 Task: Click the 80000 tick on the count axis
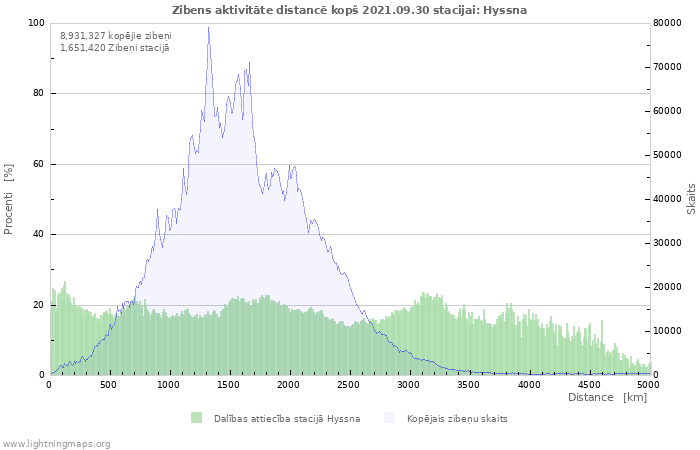[670, 23]
